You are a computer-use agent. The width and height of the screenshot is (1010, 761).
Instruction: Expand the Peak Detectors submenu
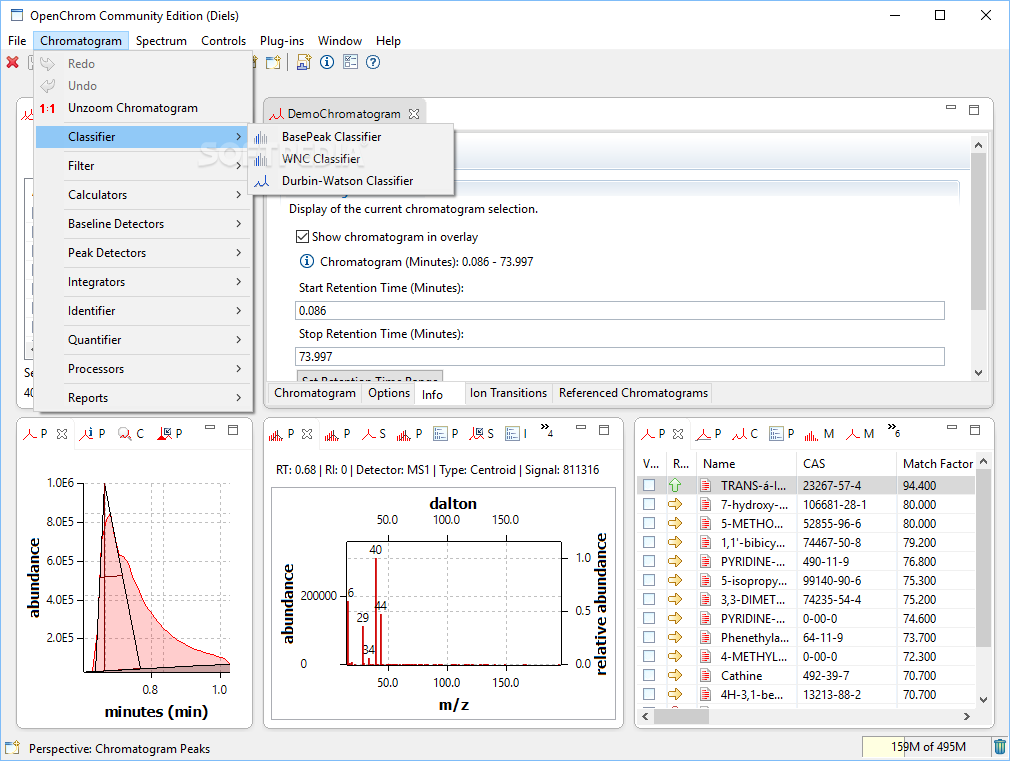click(x=143, y=253)
